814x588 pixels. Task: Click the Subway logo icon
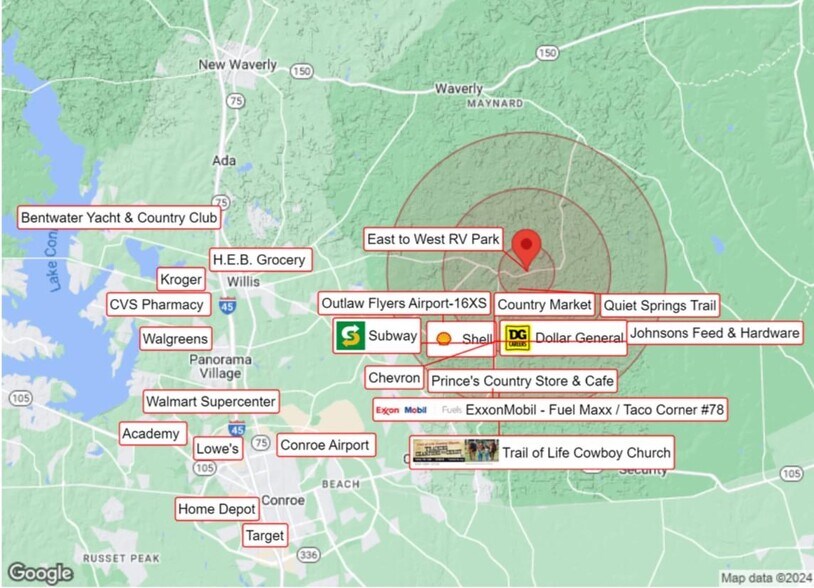(x=349, y=336)
